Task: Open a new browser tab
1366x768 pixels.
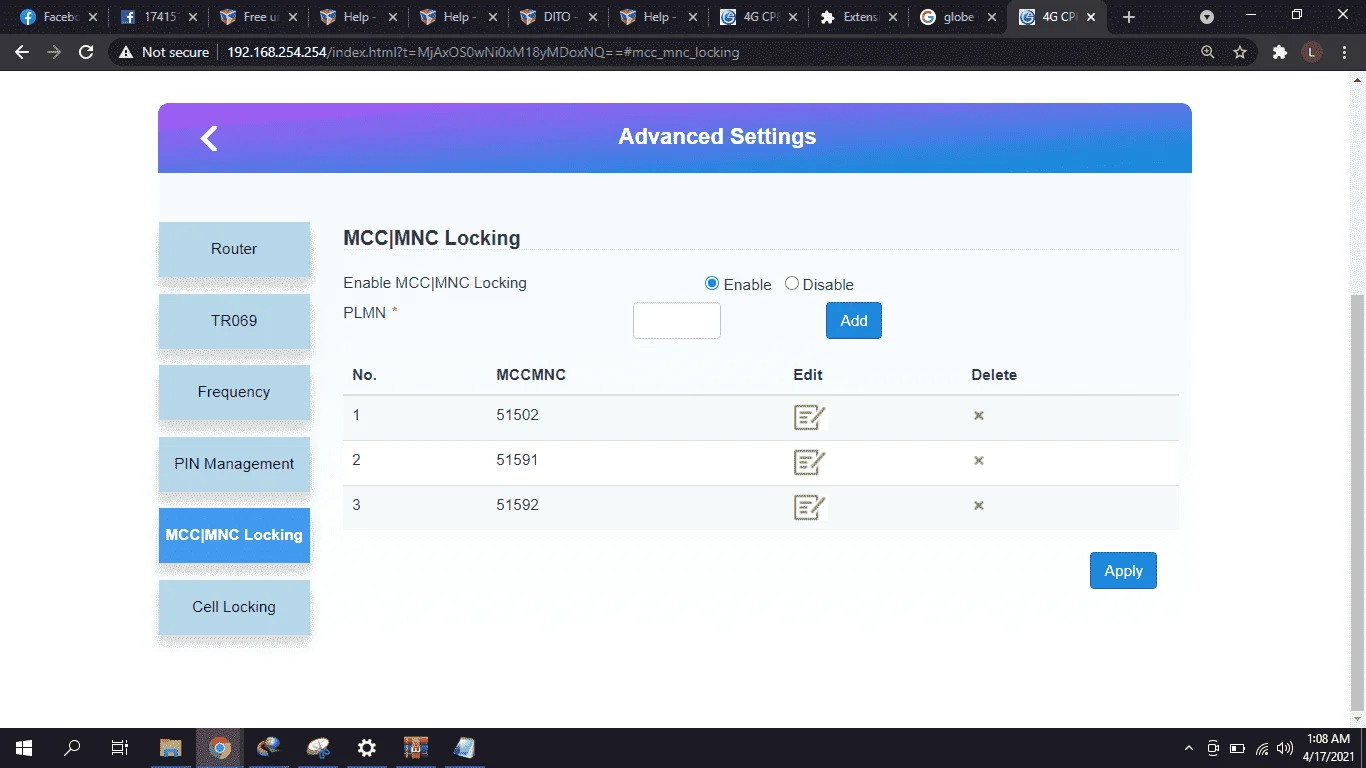Action: [x=1129, y=17]
